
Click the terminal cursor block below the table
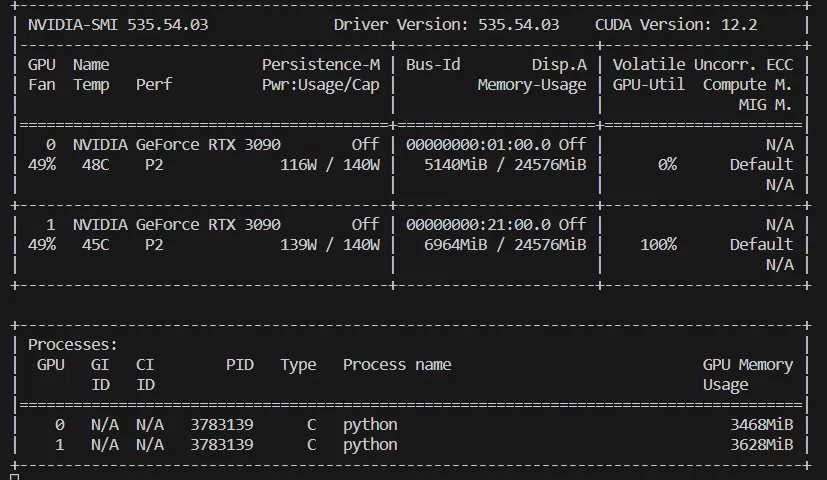[15, 477]
